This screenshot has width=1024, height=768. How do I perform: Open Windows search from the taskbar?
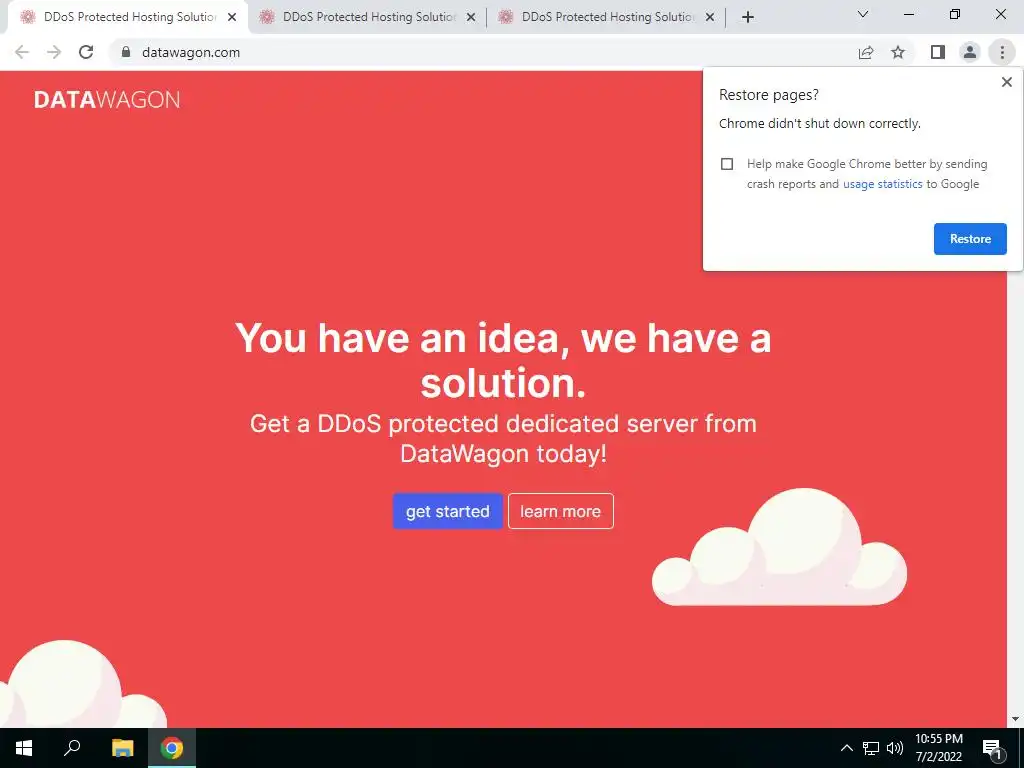(x=72, y=748)
